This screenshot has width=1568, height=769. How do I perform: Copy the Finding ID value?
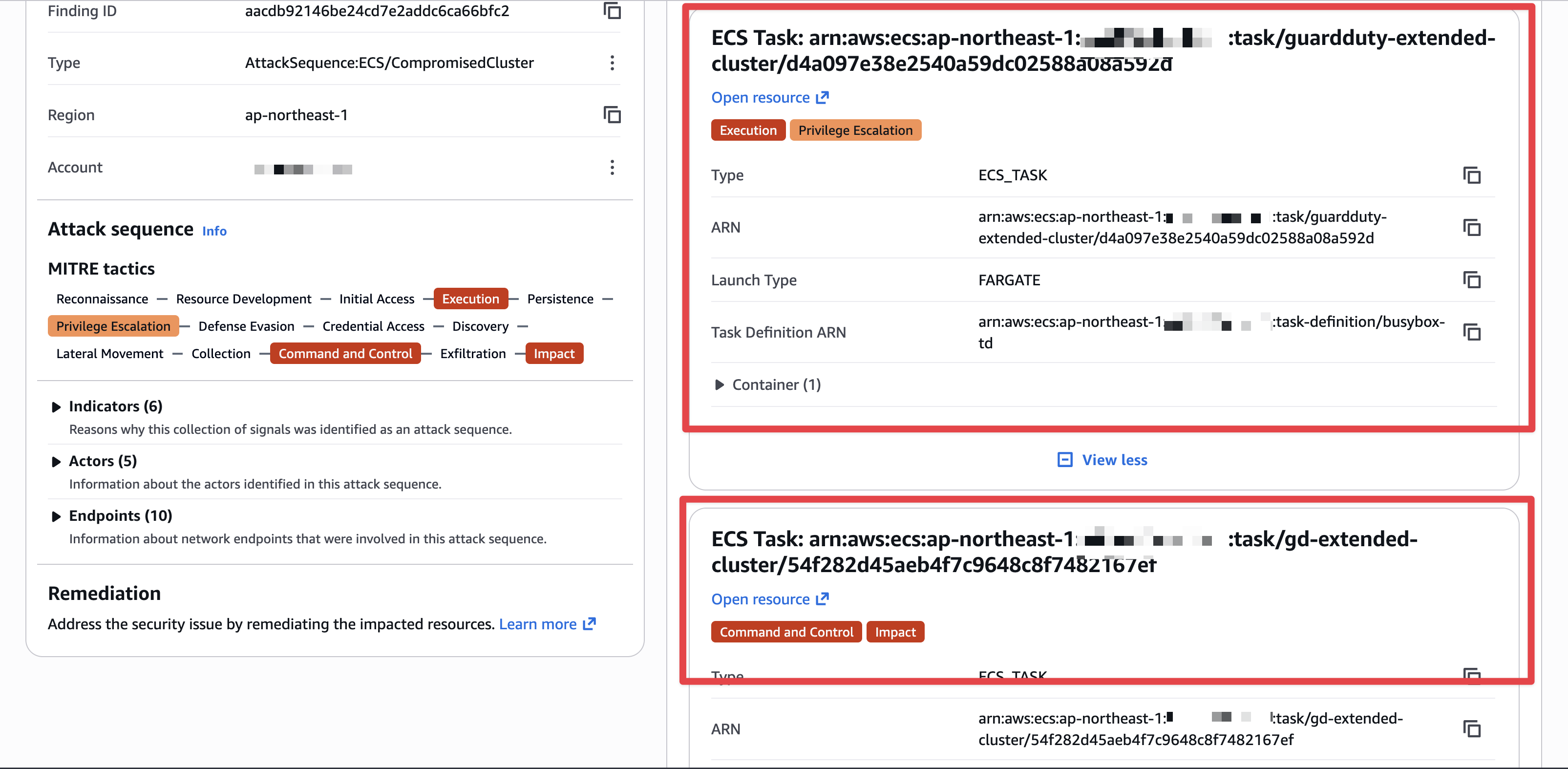click(x=612, y=11)
